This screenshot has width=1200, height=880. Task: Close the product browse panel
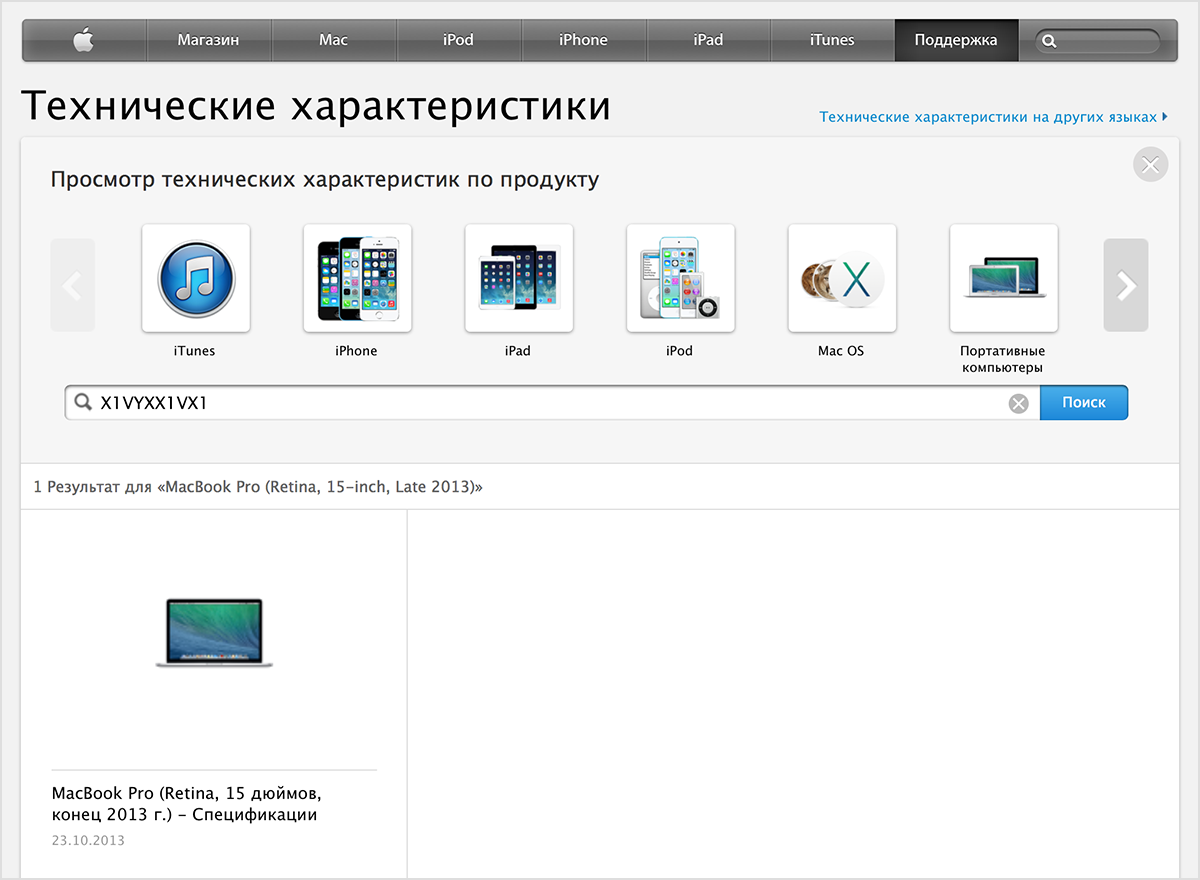point(1150,165)
